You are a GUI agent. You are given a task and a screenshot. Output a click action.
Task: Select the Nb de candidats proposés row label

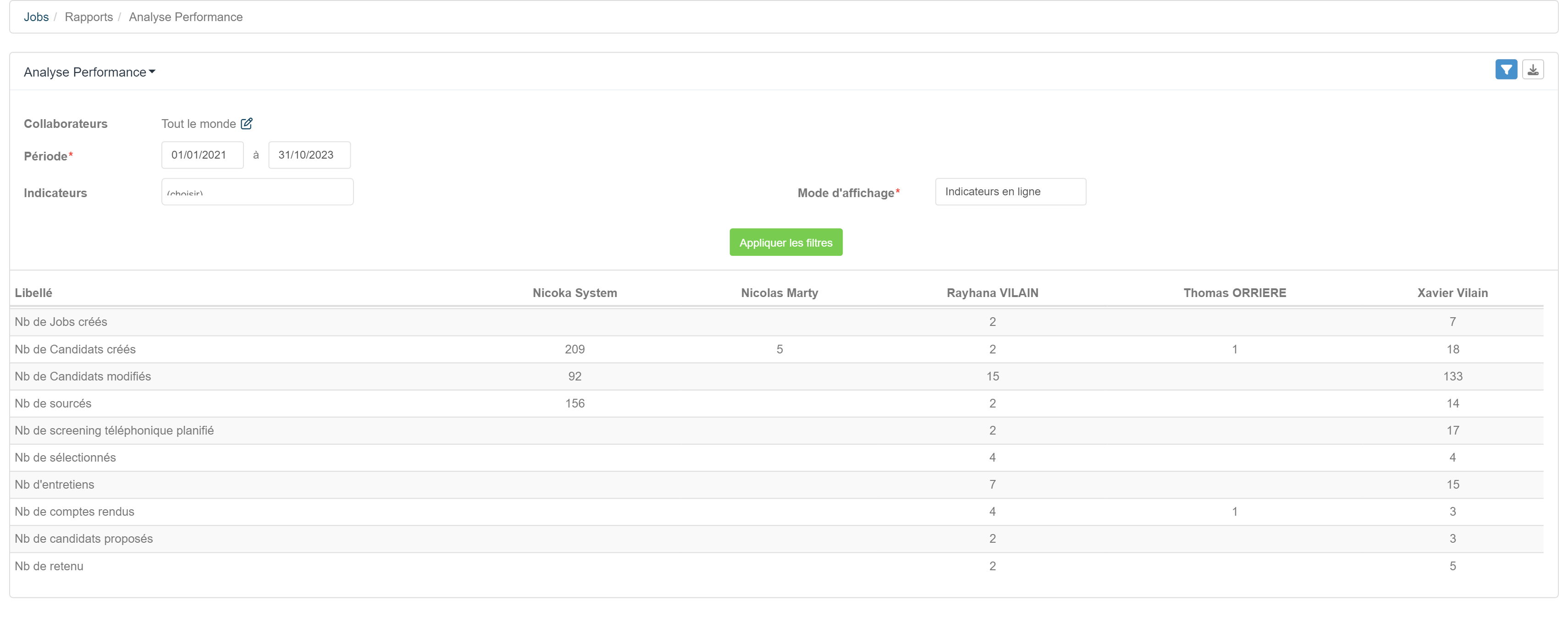[83, 539]
